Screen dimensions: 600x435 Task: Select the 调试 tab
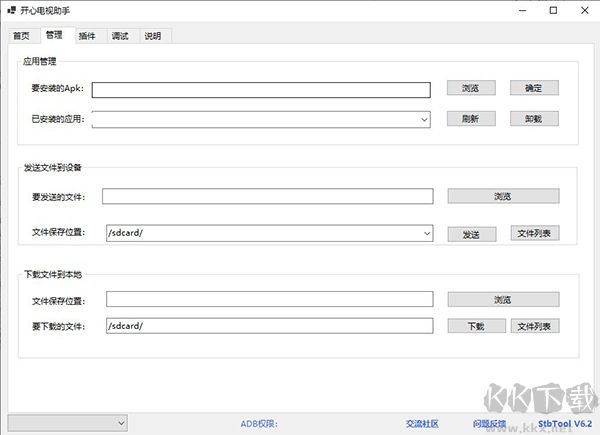tap(120, 36)
